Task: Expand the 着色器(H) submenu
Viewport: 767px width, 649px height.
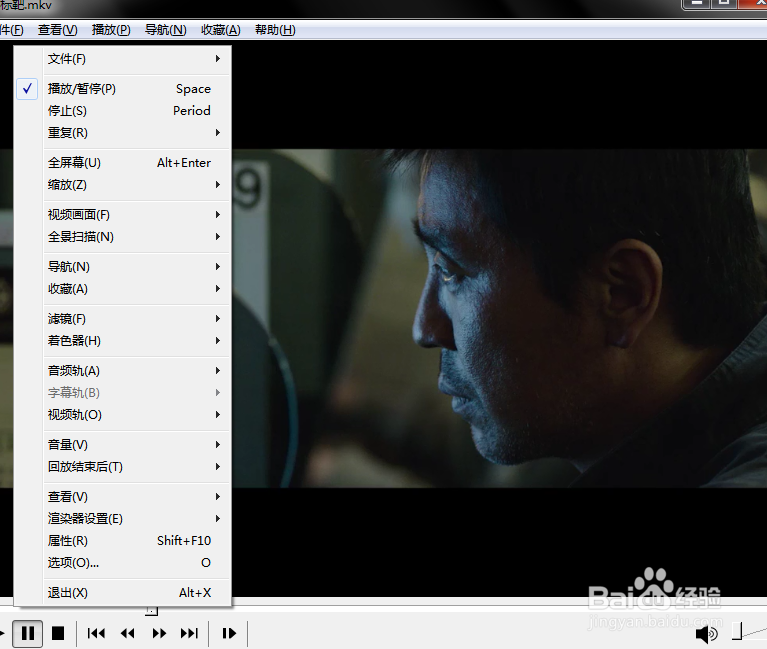Action: click(122, 341)
